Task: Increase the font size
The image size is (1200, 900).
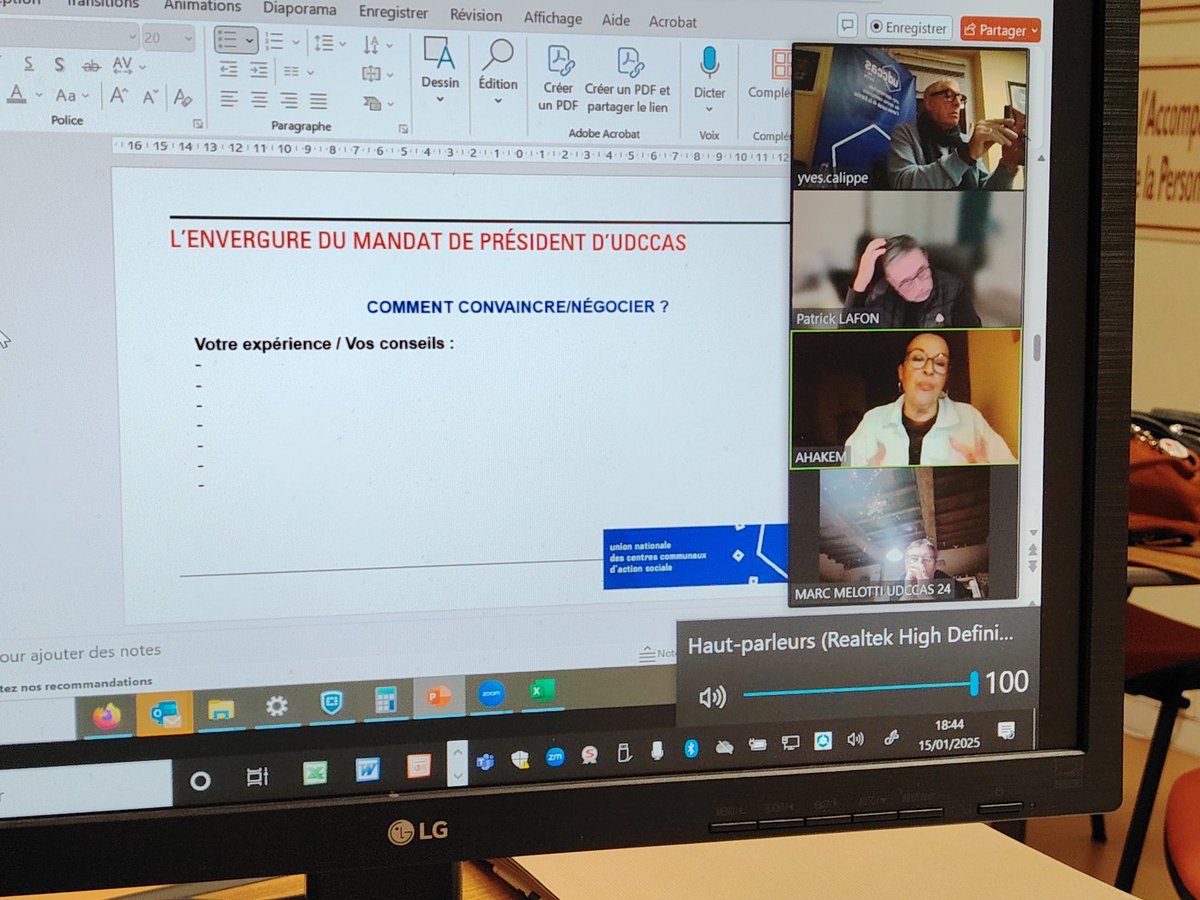Action: (118, 96)
